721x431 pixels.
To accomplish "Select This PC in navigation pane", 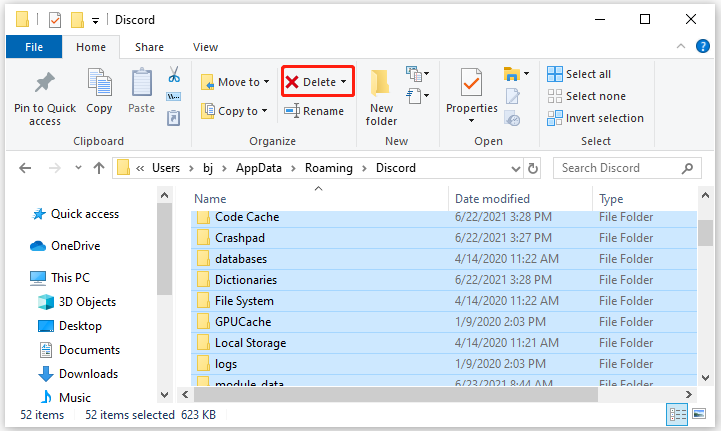I will click(60, 278).
